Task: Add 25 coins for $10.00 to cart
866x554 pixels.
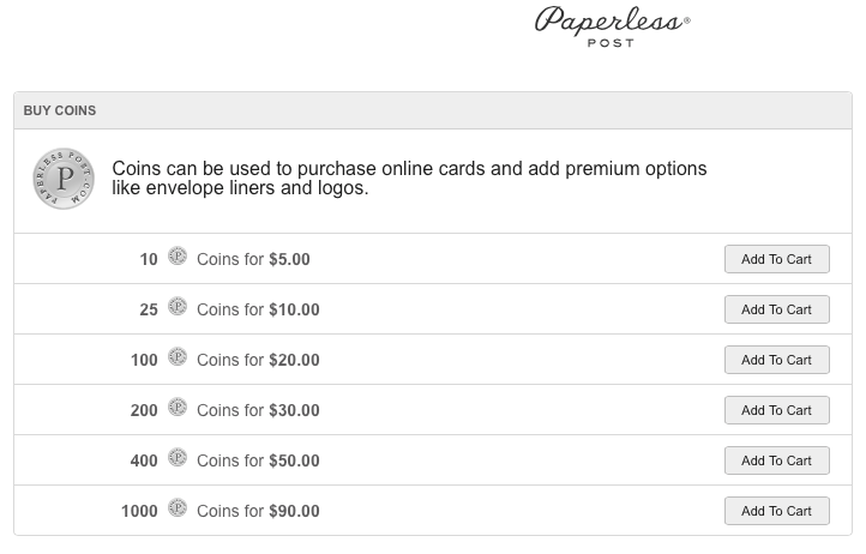Action: coord(776,309)
